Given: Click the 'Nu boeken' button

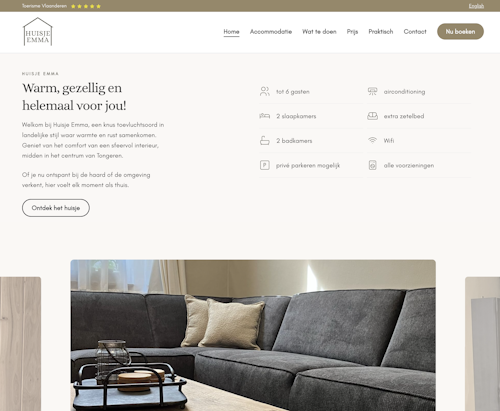Looking at the screenshot, I should [x=460, y=31].
